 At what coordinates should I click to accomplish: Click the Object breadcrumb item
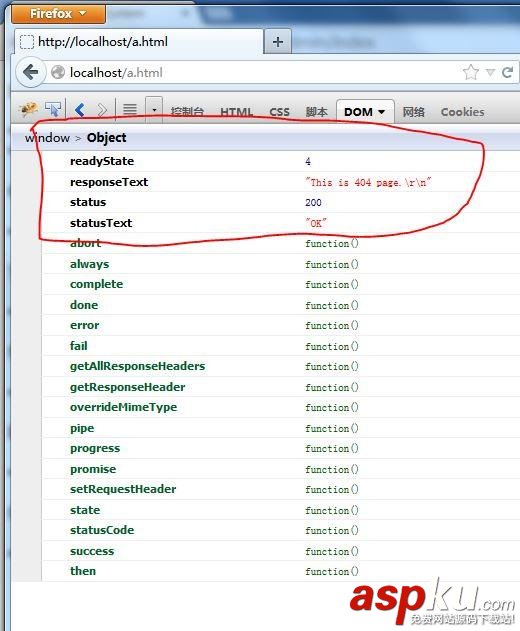coord(107,138)
